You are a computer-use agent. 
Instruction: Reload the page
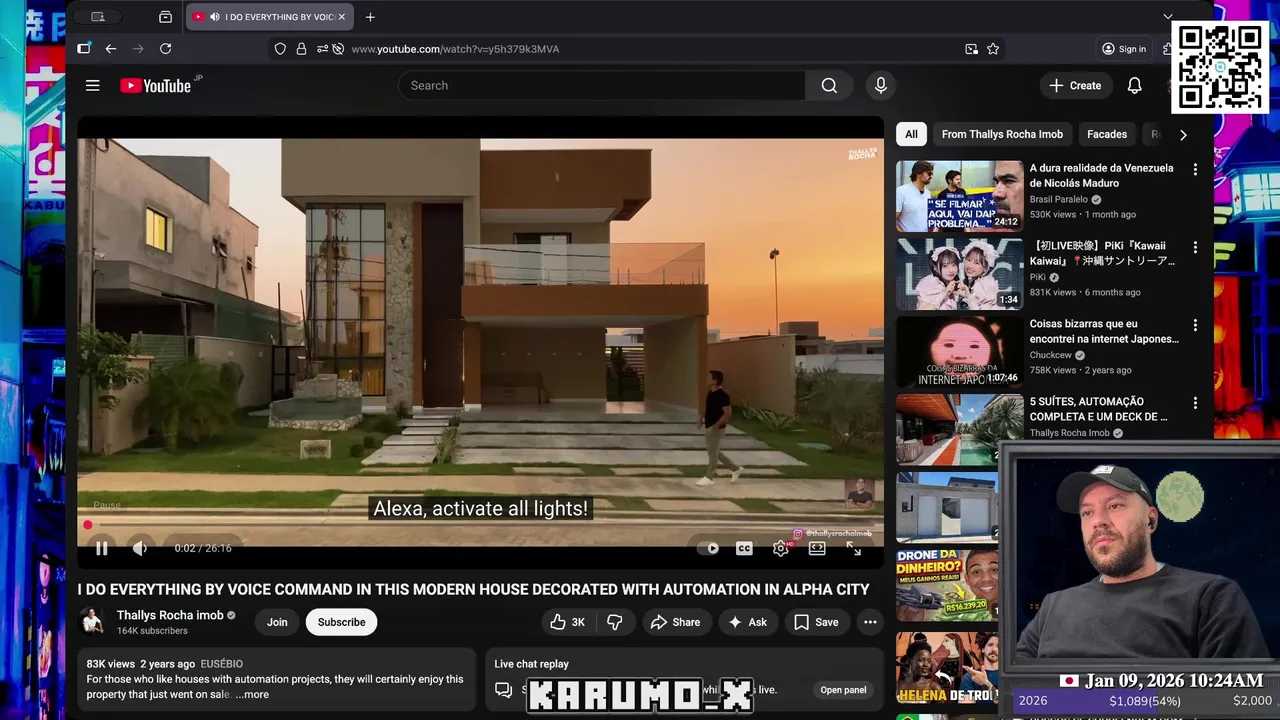pos(166,49)
